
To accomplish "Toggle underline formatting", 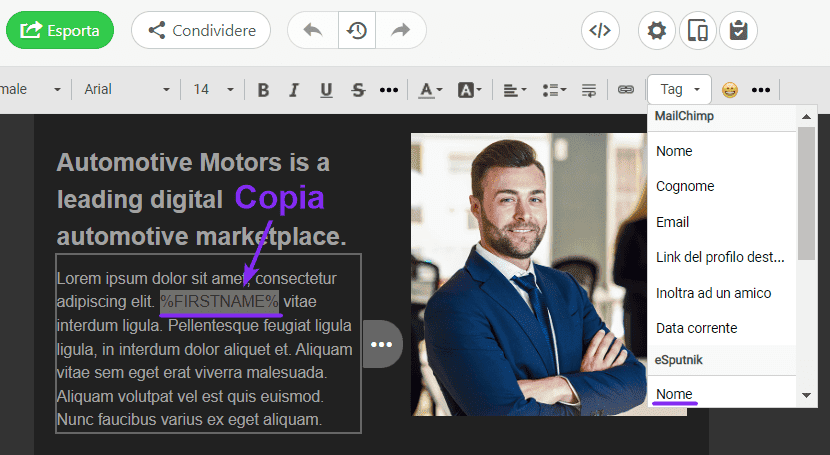I will (x=326, y=90).
